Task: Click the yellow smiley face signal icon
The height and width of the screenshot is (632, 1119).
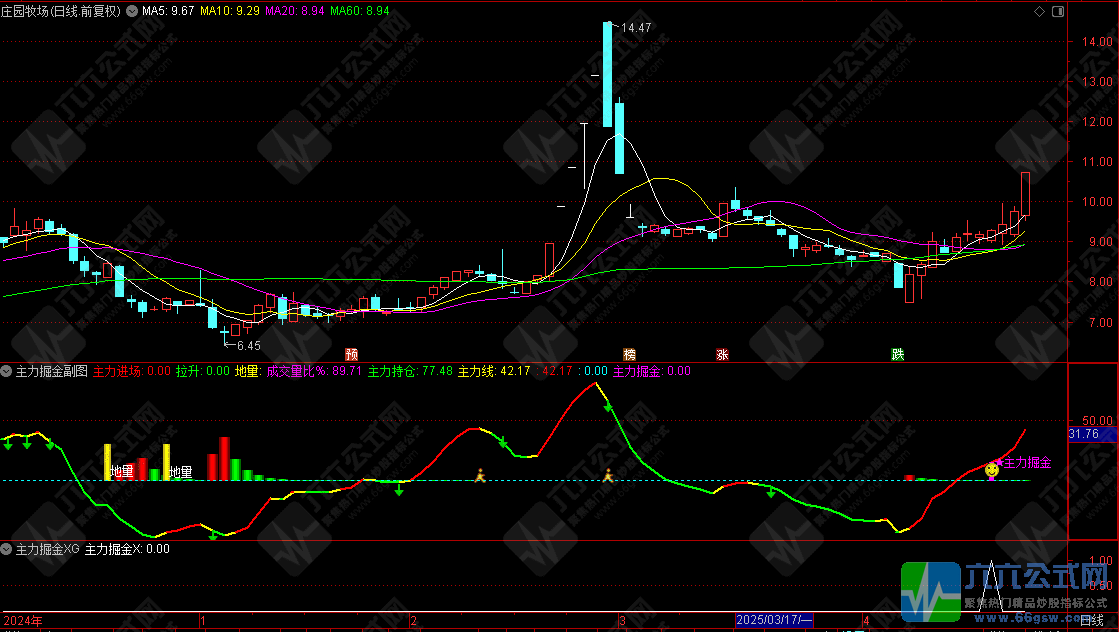Action: [991, 469]
